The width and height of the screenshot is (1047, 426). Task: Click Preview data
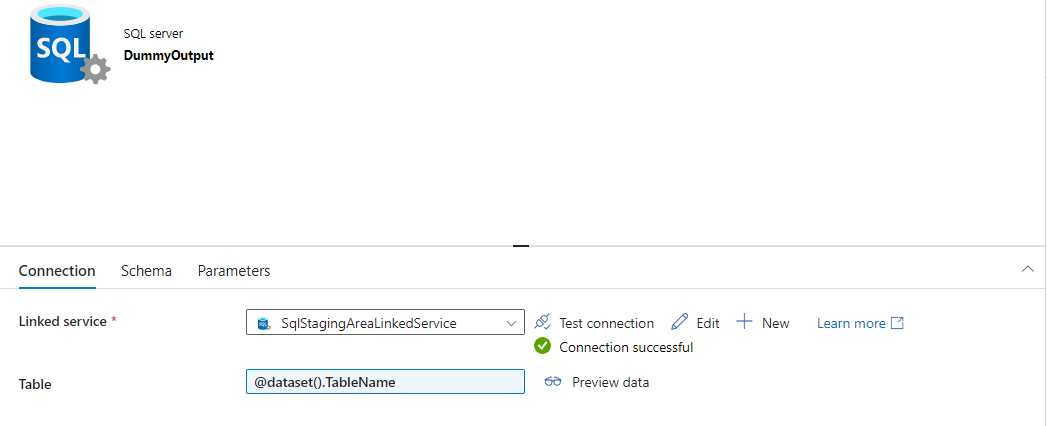point(597,382)
